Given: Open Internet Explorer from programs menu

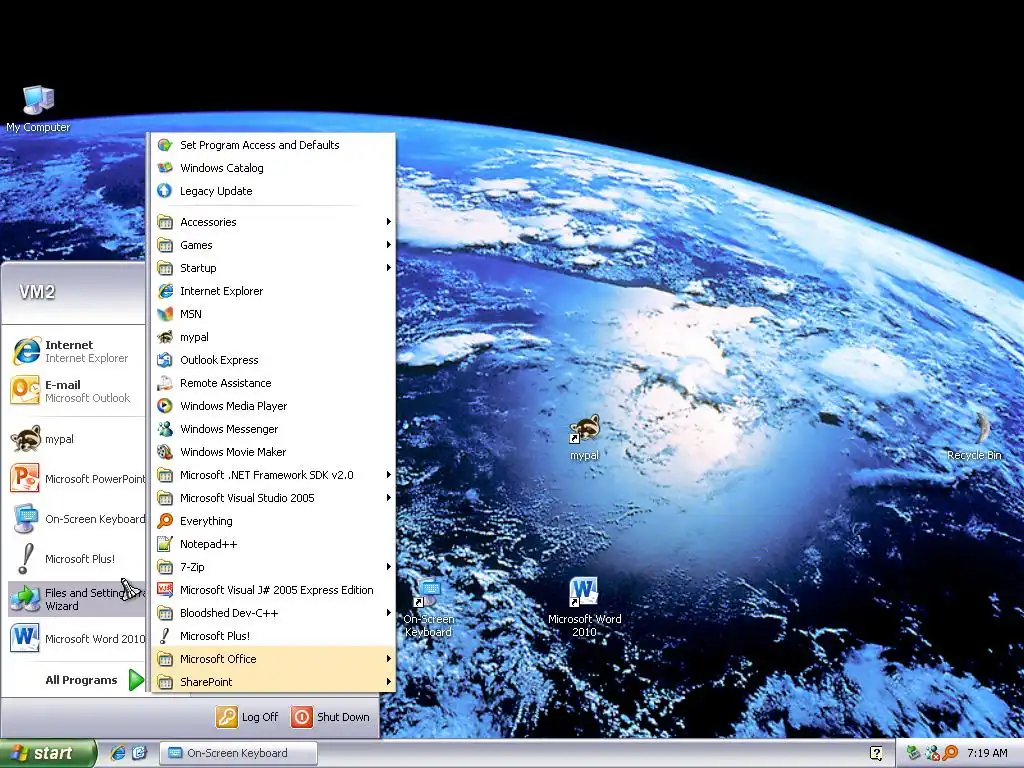Looking at the screenshot, I should (273, 291).
